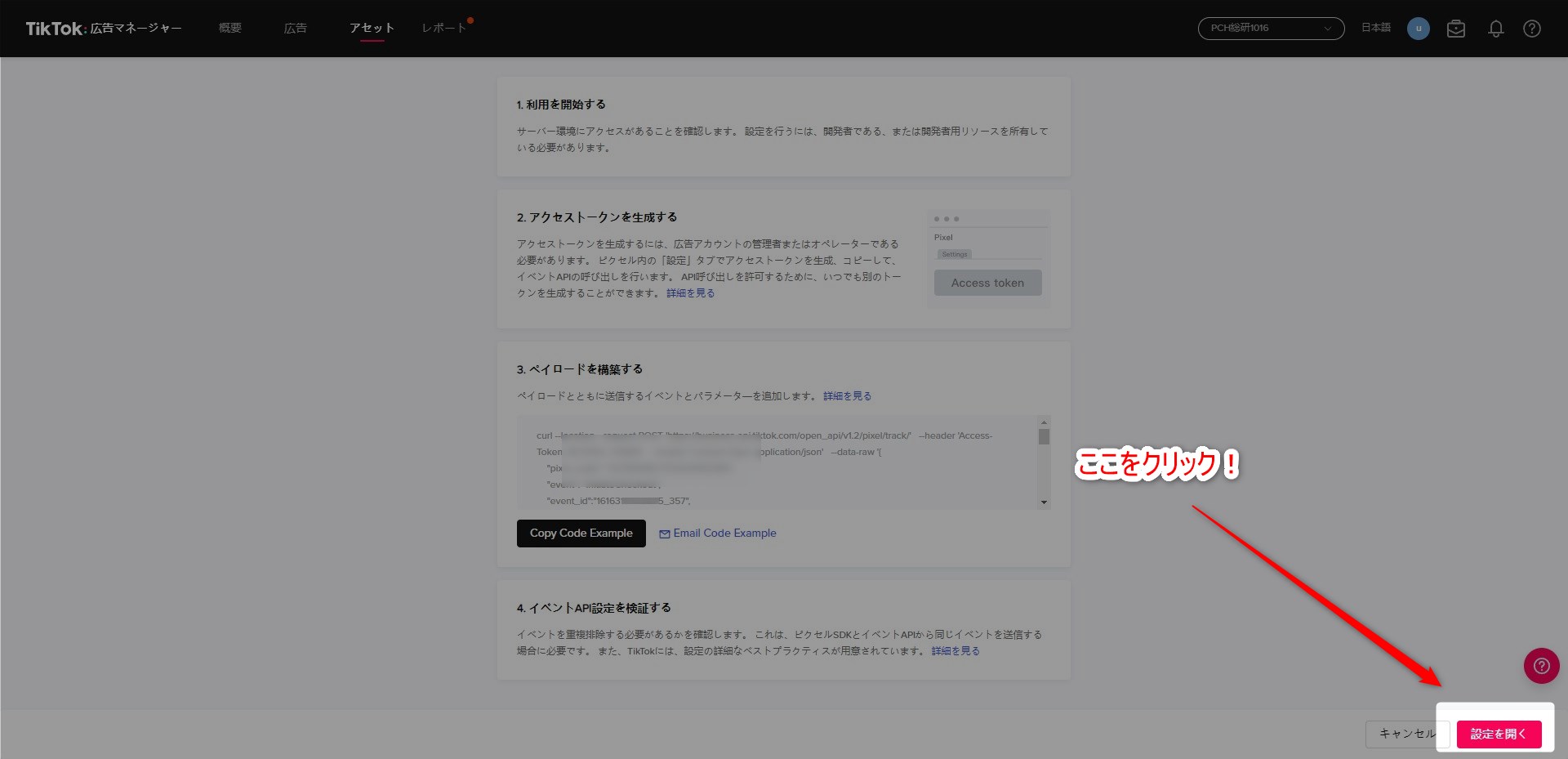Go to the 概要 tab
Viewport: 1568px width, 759px height.
[230, 29]
